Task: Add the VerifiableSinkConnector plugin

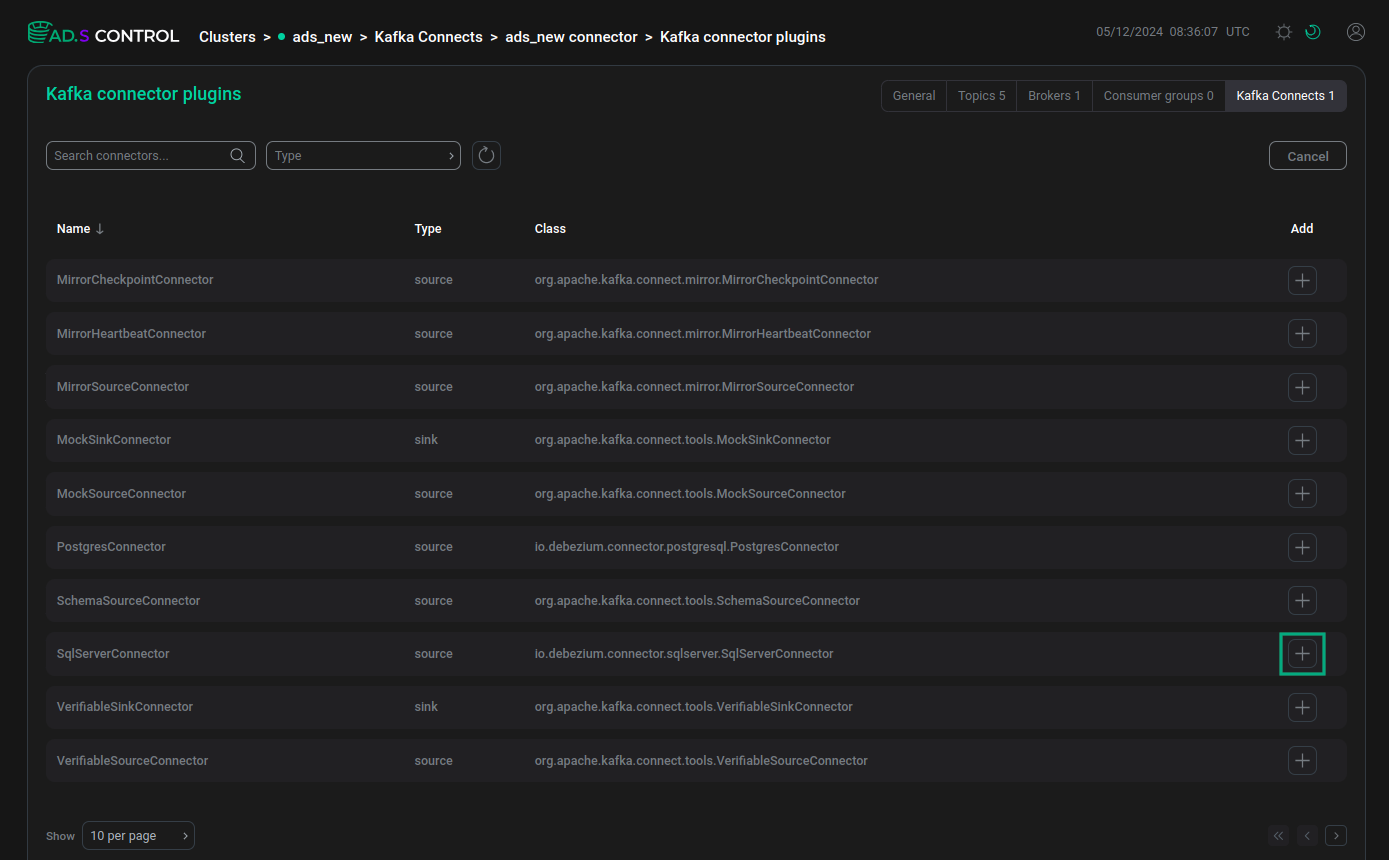Action: point(1302,707)
